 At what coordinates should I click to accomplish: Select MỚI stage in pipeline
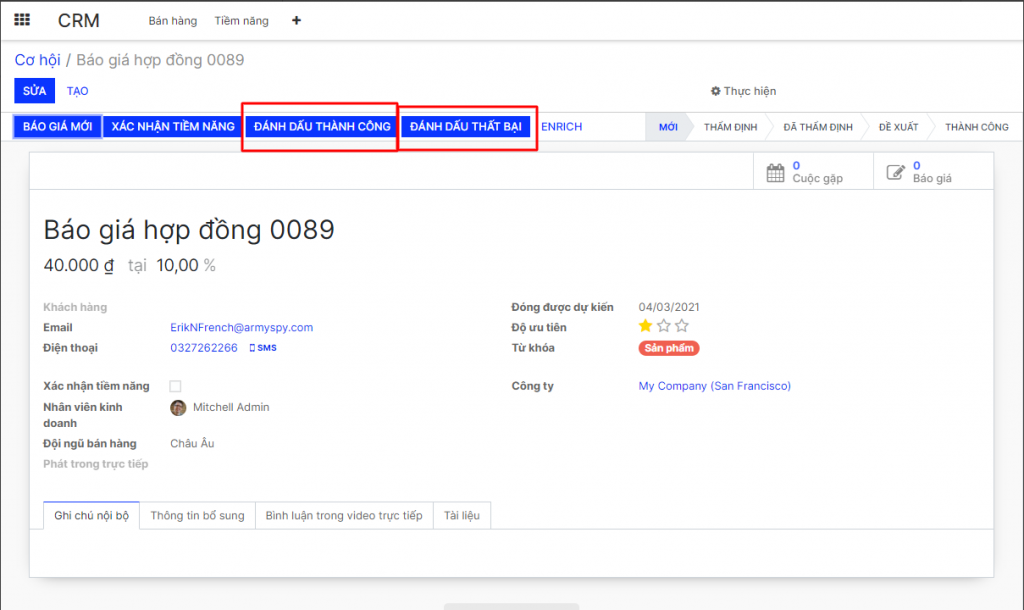click(x=668, y=127)
